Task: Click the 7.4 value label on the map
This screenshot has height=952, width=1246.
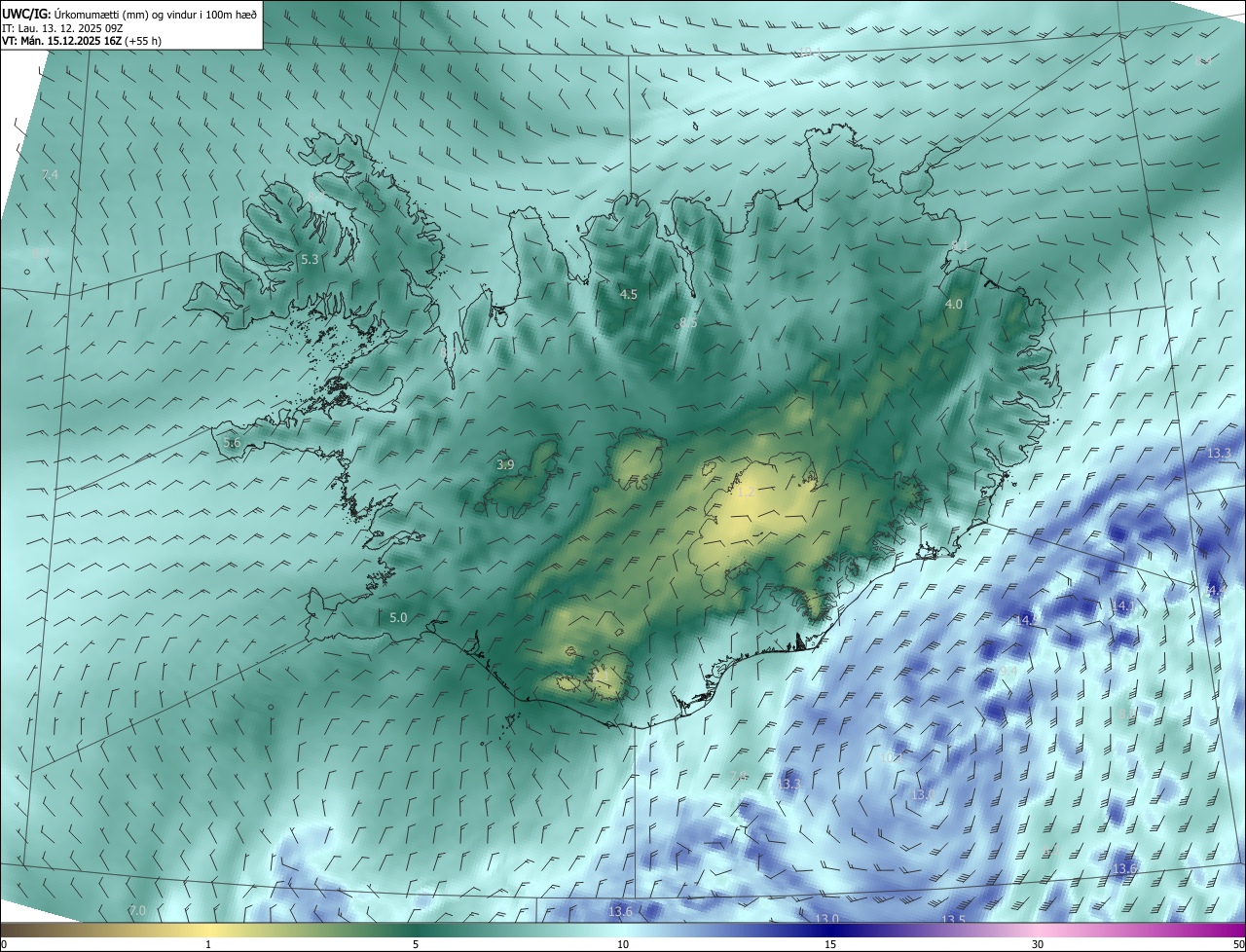Action: (x=51, y=174)
